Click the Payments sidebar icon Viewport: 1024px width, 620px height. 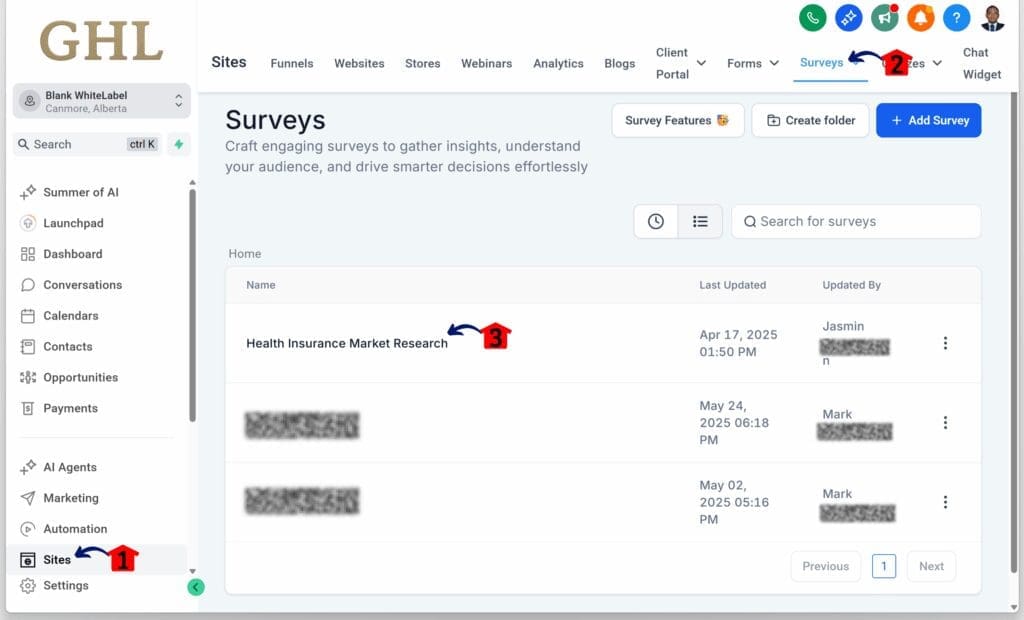(27, 408)
